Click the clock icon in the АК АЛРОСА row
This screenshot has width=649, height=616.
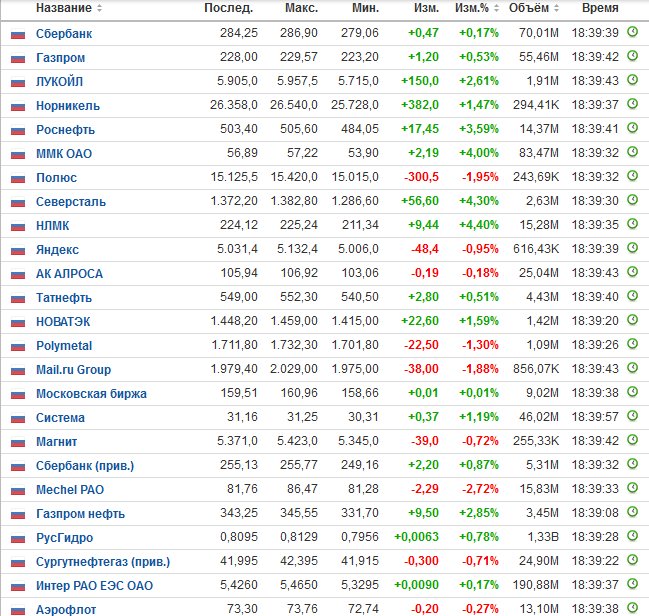point(632,272)
